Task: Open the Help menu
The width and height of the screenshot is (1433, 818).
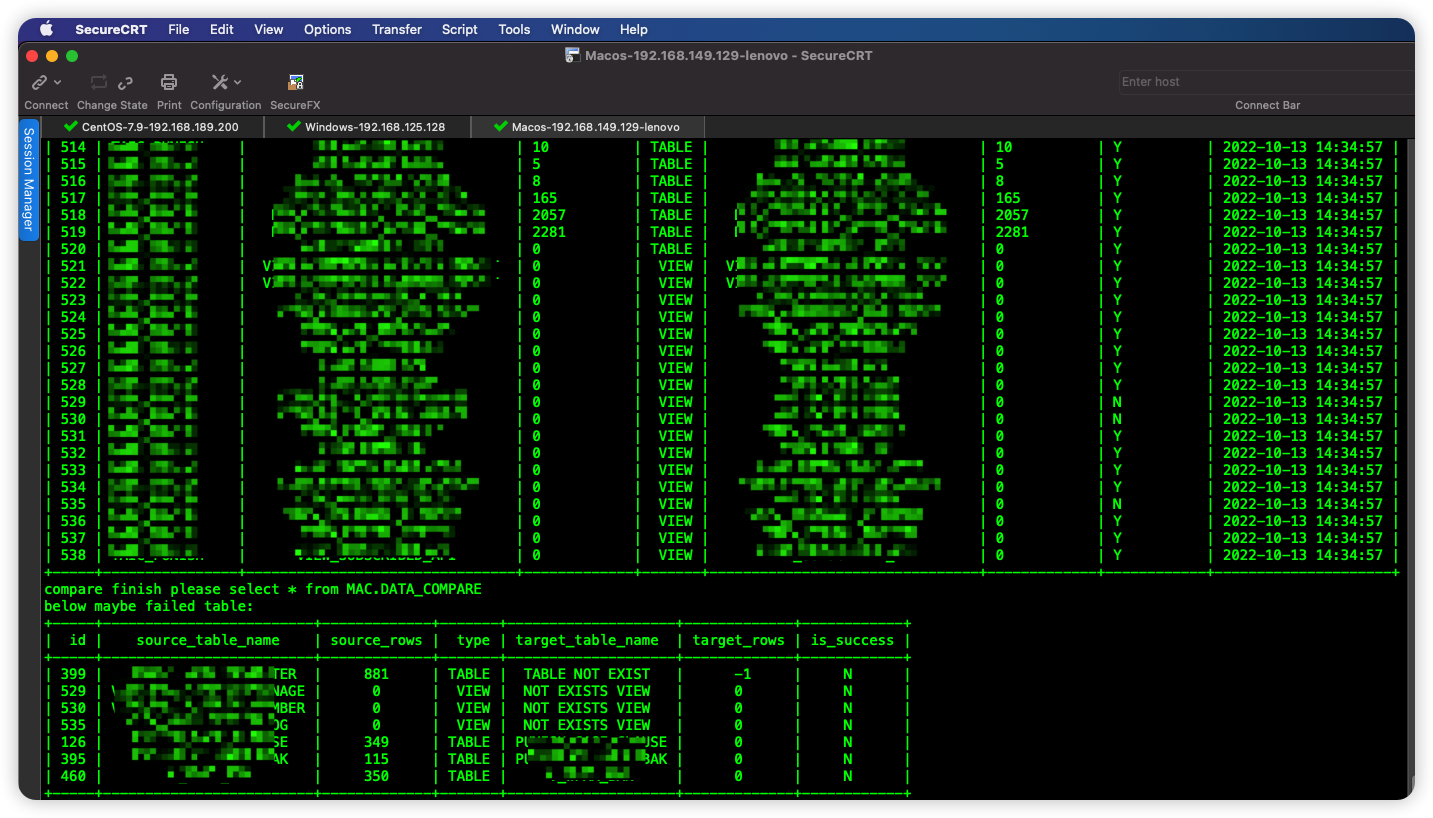Action: (634, 29)
